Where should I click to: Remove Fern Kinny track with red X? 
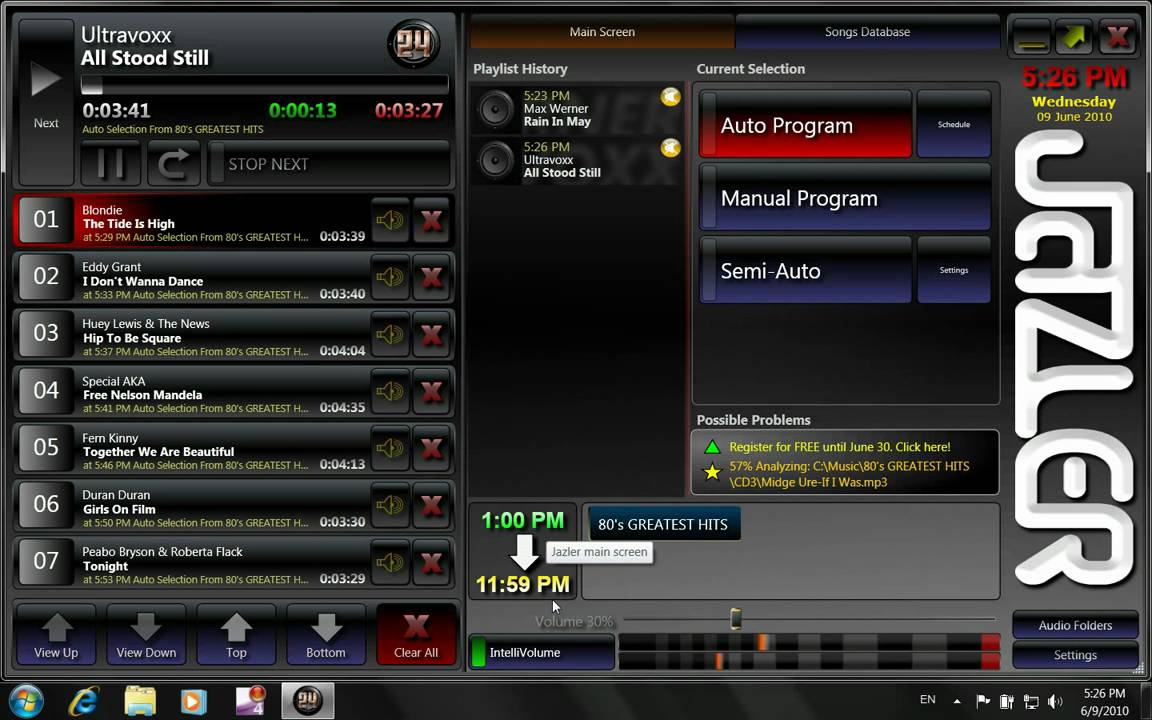[431, 448]
